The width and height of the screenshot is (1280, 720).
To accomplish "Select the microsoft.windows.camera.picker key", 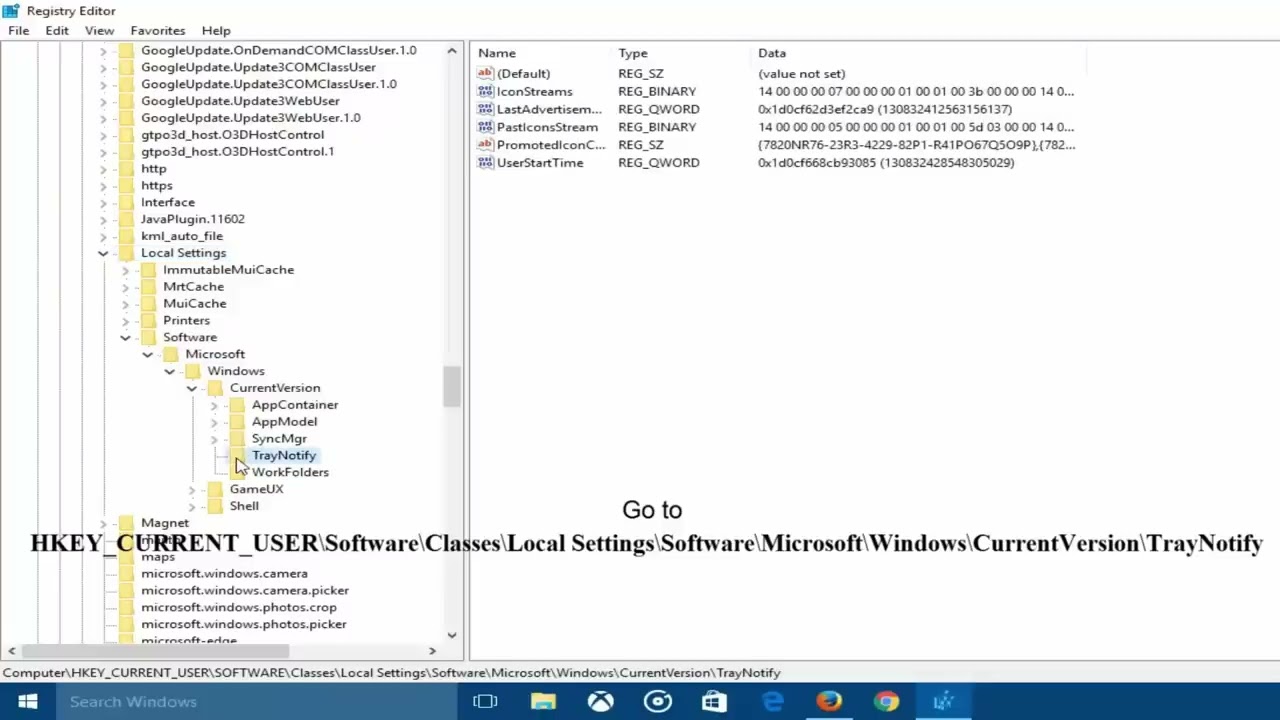I will (x=244, y=590).
